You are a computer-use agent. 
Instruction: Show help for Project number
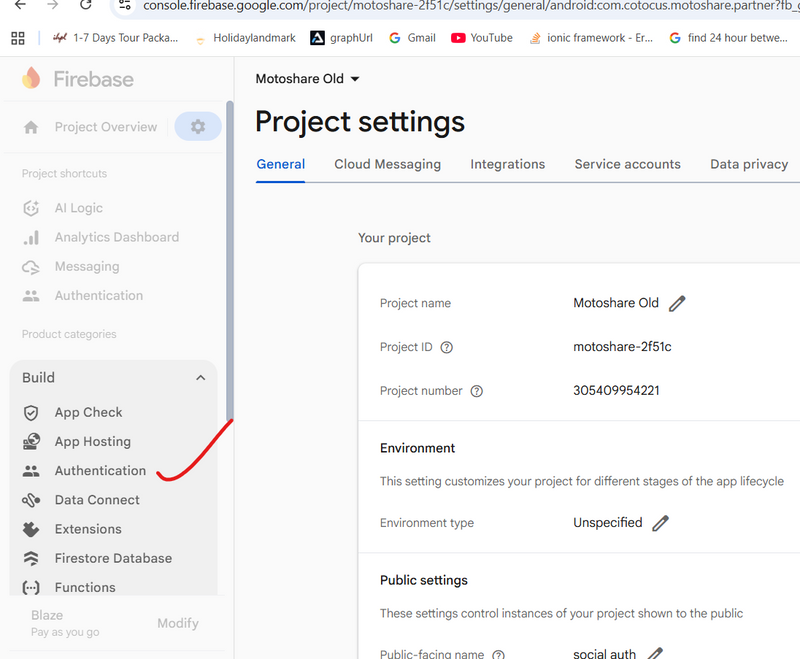477,391
